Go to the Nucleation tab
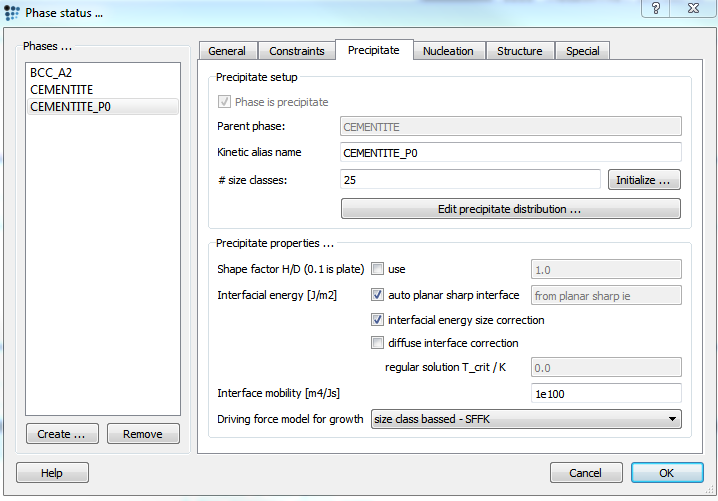The image size is (718, 501). coord(449,51)
